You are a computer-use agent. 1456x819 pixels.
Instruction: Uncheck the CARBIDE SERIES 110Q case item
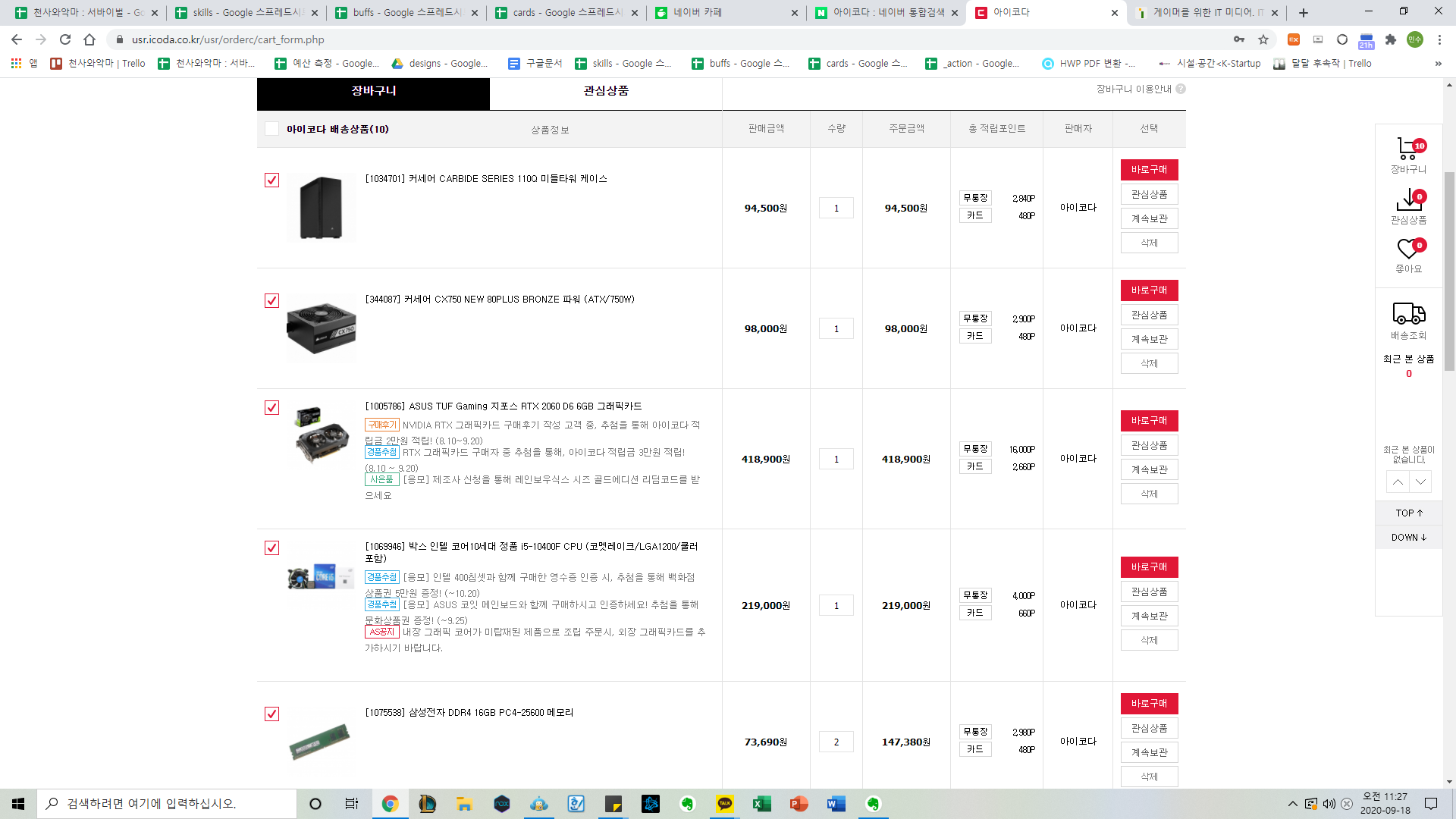[271, 180]
